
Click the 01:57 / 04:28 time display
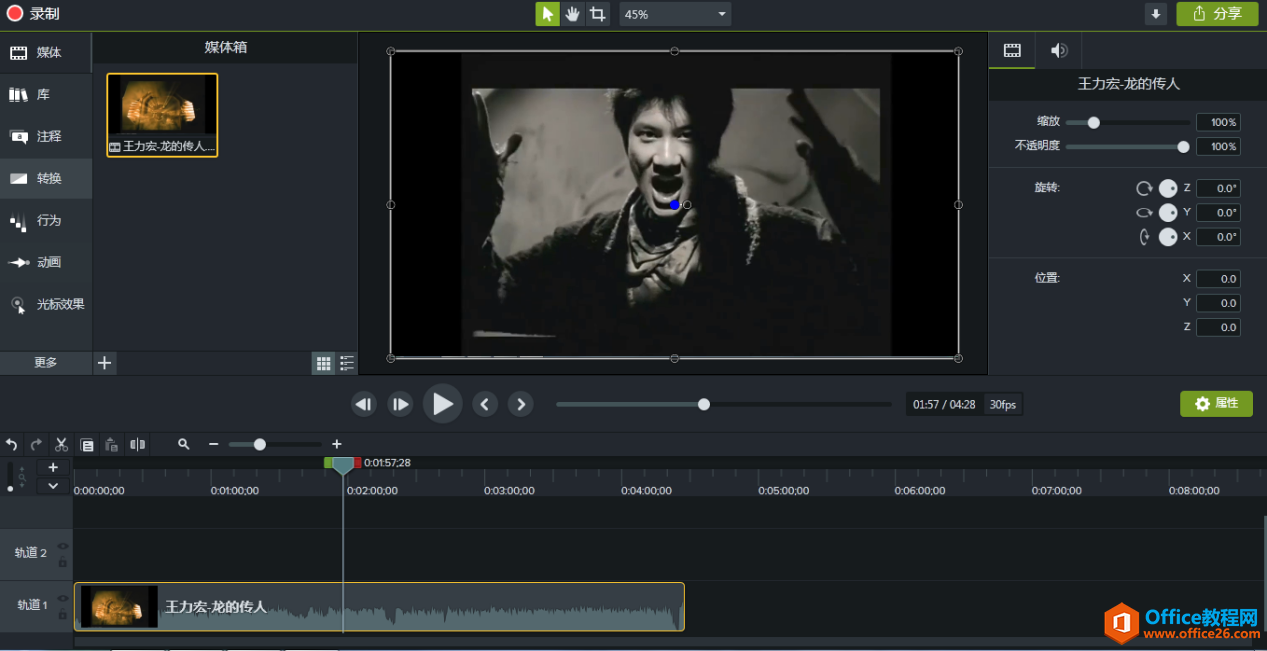point(944,405)
